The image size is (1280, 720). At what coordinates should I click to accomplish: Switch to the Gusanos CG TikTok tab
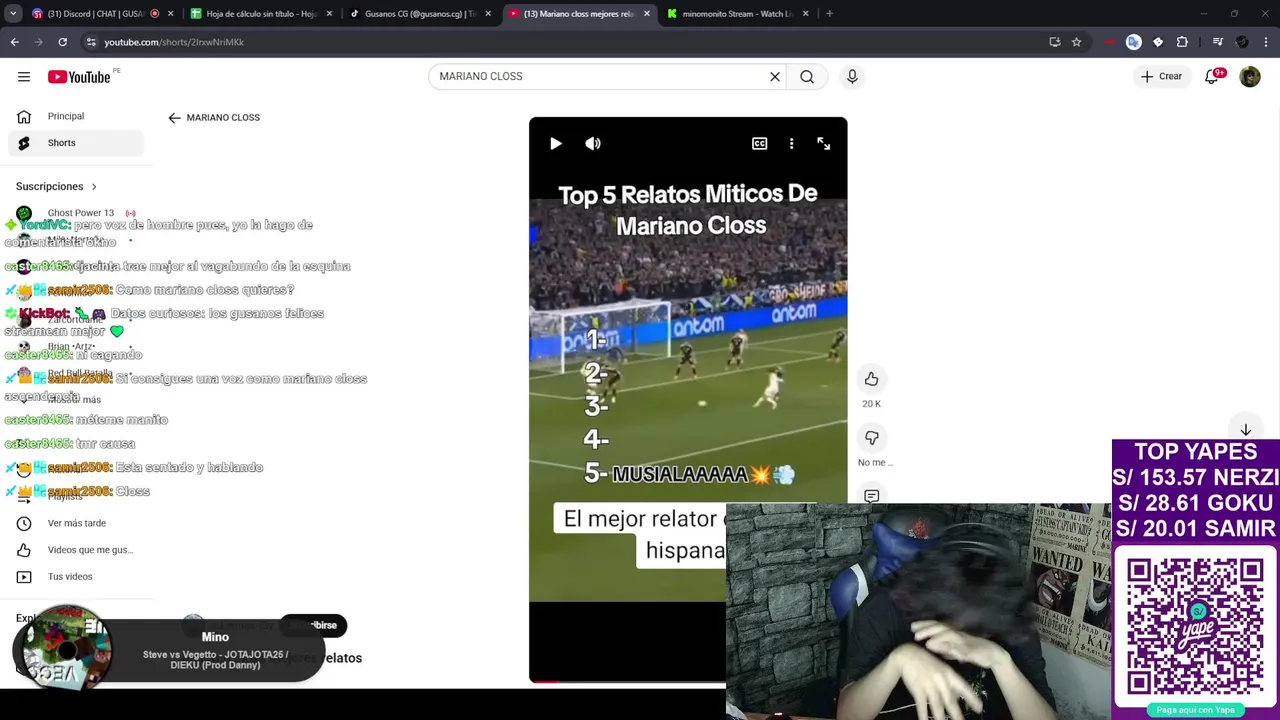418,14
